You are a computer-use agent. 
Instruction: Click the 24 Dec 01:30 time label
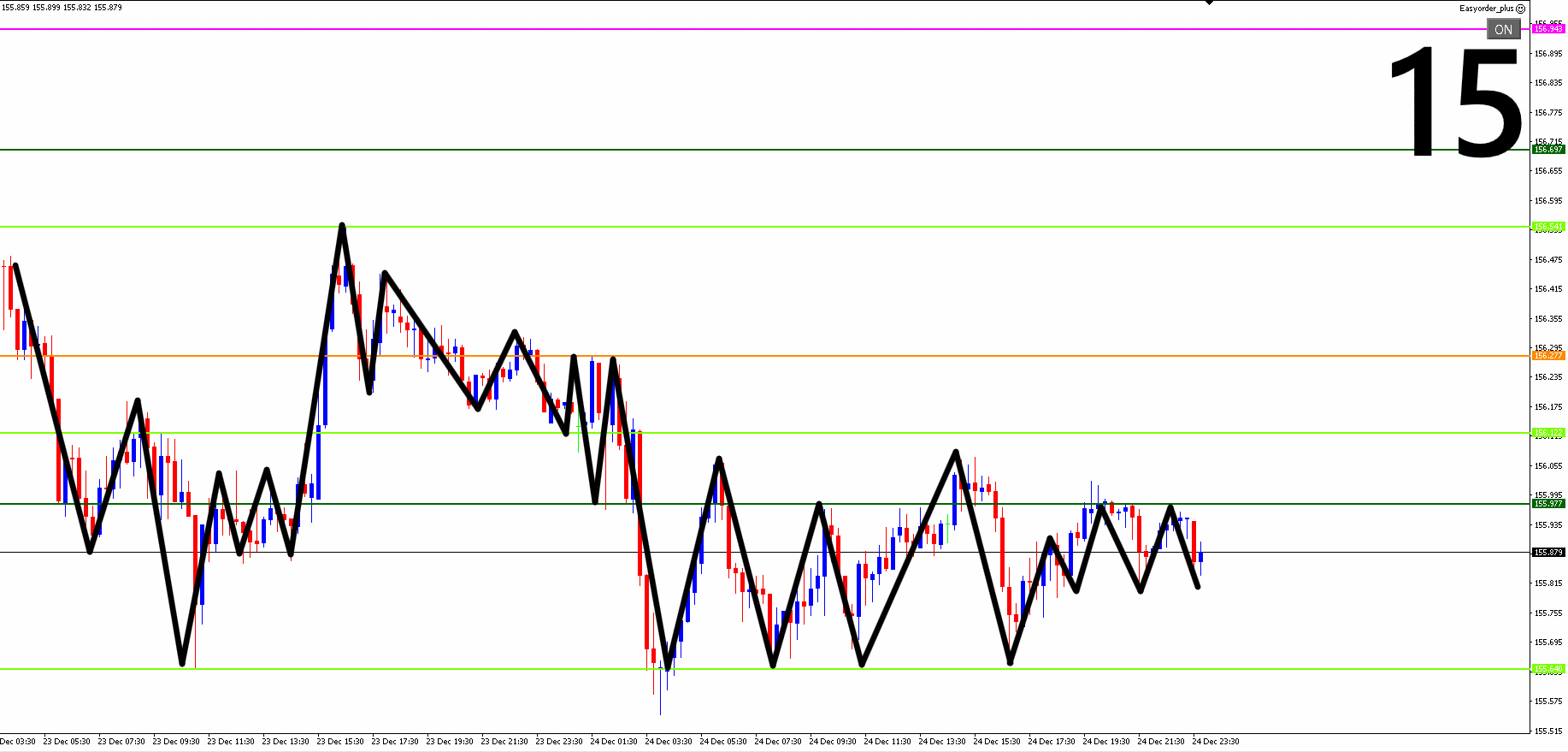pyautogui.click(x=614, y=742)
